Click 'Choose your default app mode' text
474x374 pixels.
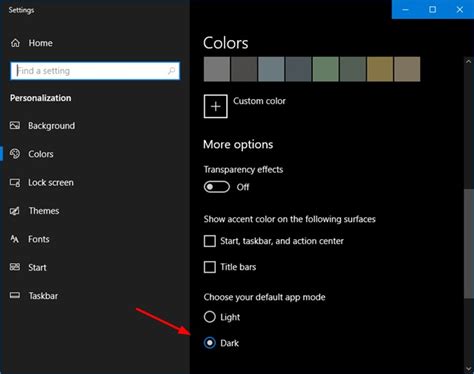[264, 297]
